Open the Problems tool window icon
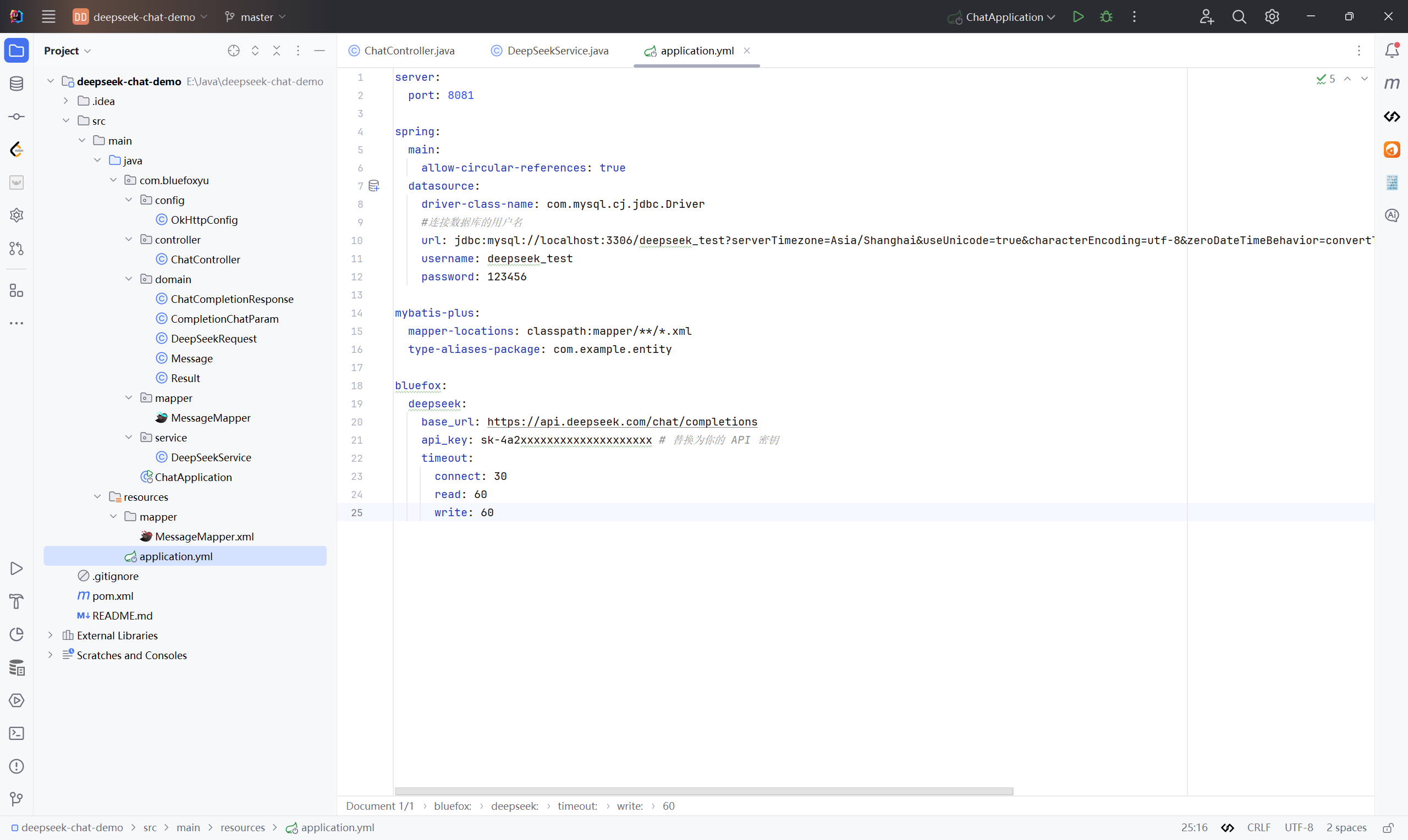This screenshot has height=840, width=1408. 16,766
